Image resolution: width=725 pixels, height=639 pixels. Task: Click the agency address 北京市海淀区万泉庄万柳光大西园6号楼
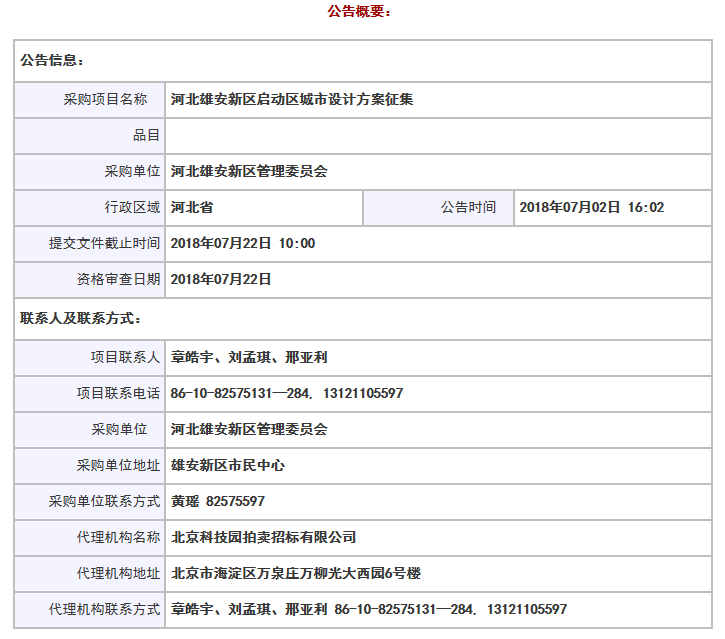pyautogui.click(x=296, y=573)
